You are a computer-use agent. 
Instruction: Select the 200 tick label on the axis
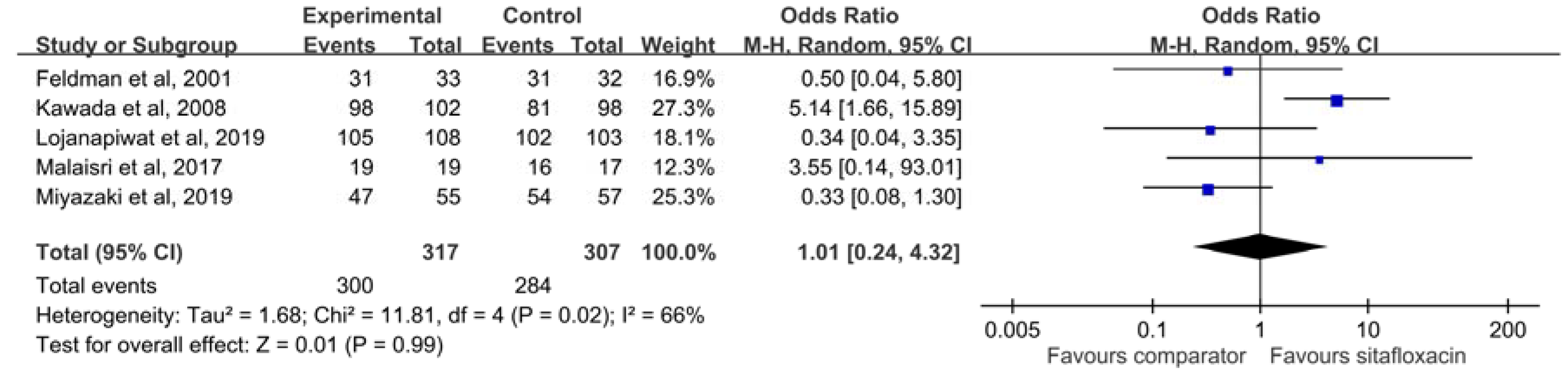pos(1508,331)
